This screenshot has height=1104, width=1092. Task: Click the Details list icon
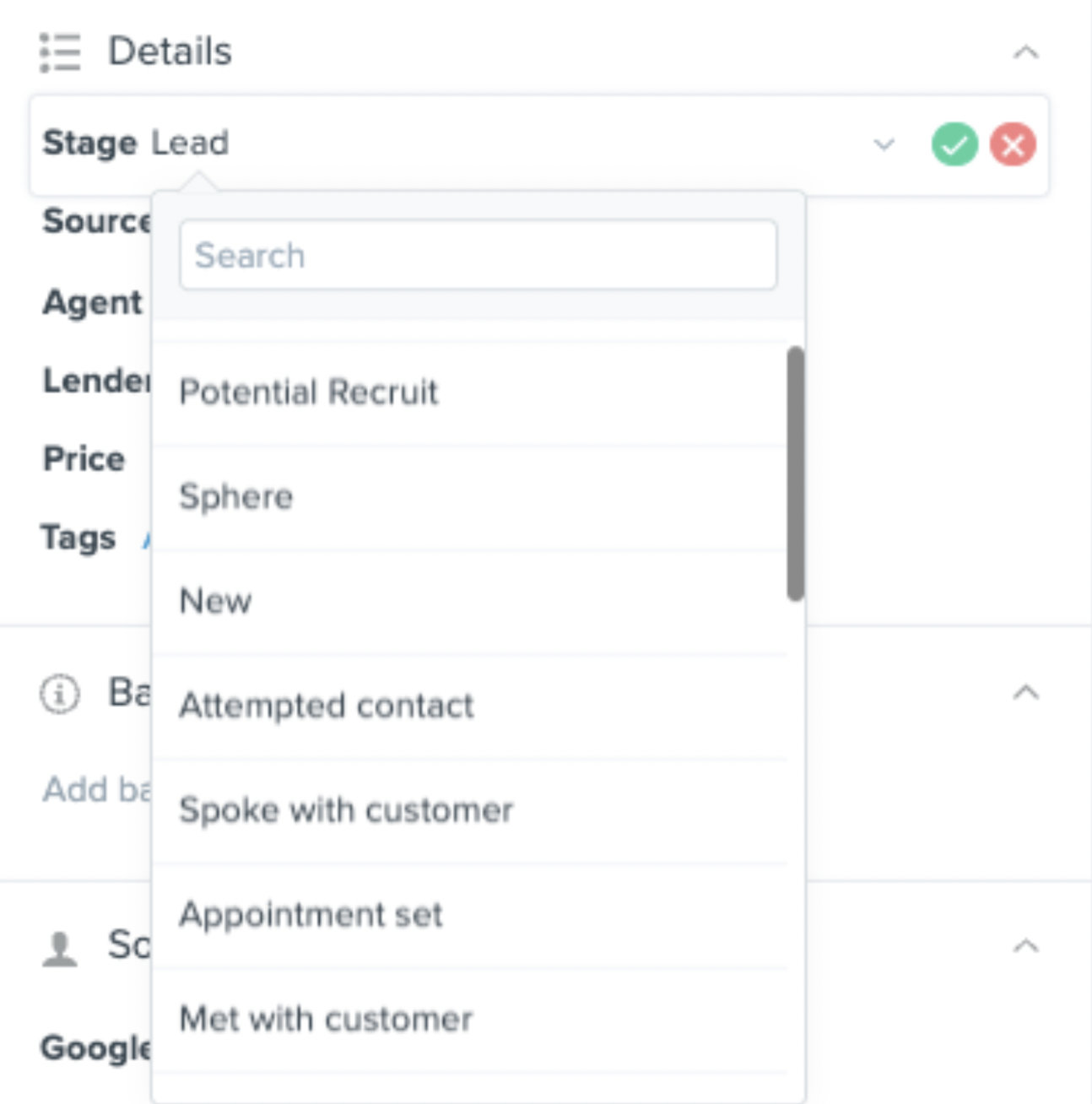coord(61,52)
